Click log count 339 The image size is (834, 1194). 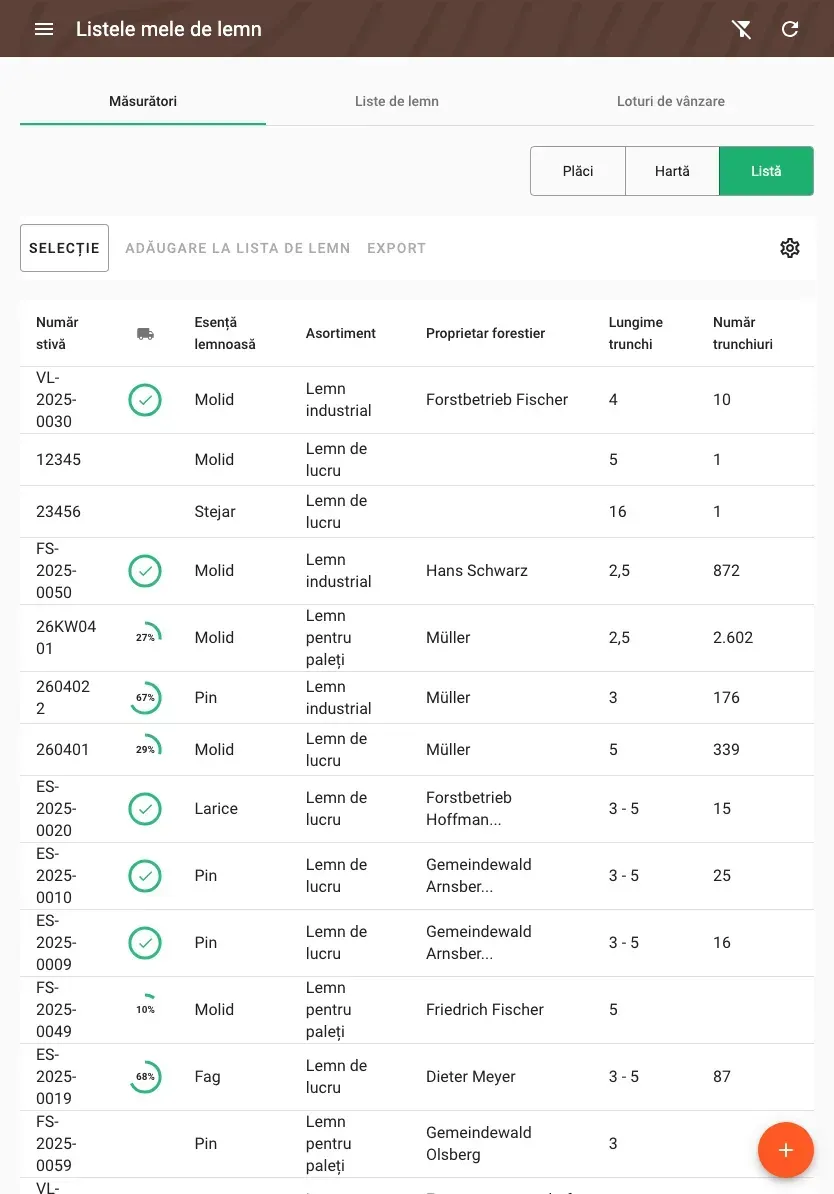tap(726, 749)
